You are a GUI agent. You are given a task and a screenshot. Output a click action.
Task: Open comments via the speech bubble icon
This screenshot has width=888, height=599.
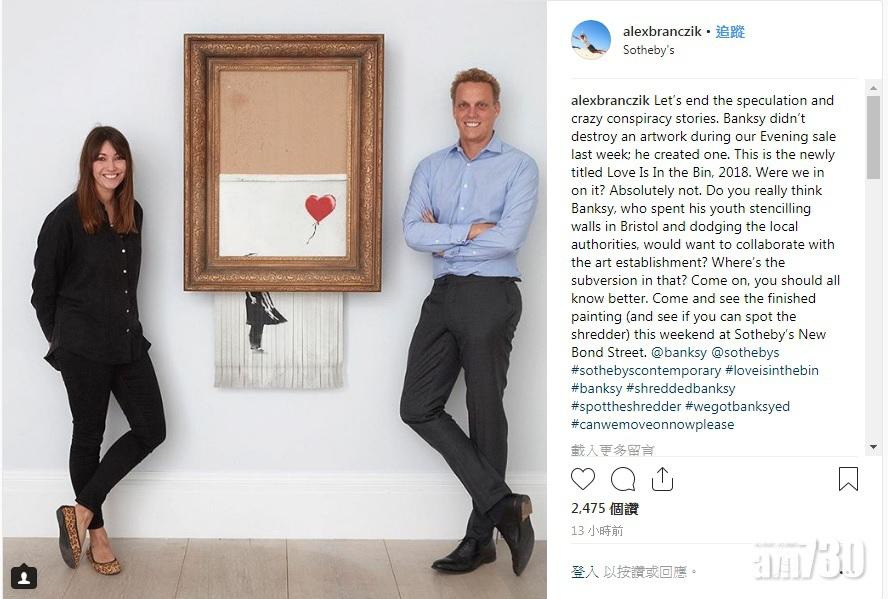tap(623, 480)
